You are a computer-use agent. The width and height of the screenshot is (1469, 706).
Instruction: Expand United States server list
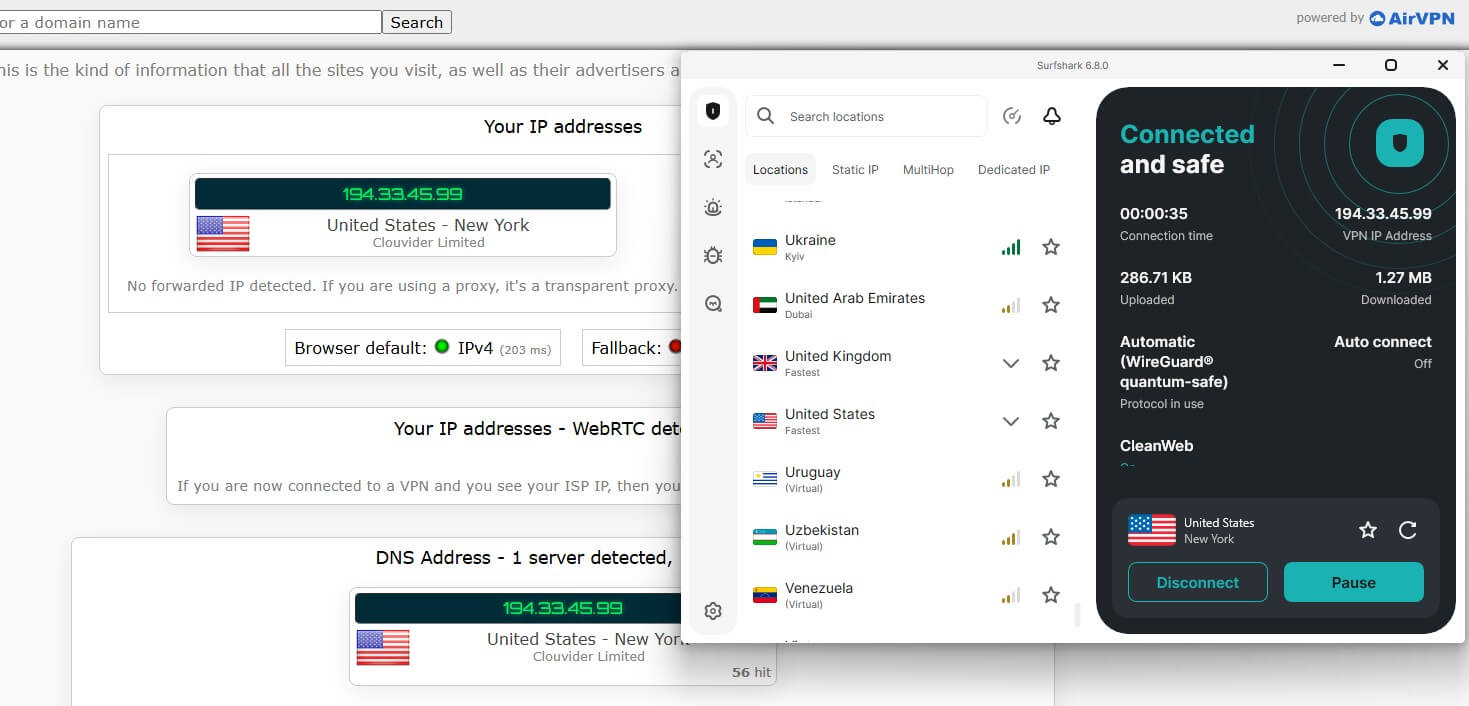coord(1011,421)
